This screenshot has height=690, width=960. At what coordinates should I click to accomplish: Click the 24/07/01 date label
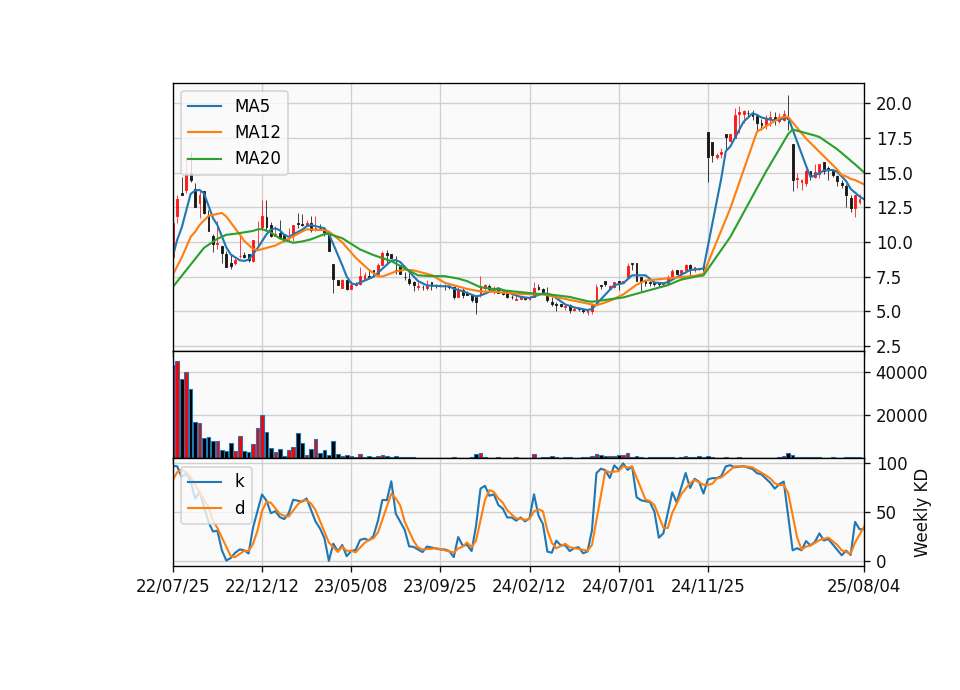coord(618,586)
